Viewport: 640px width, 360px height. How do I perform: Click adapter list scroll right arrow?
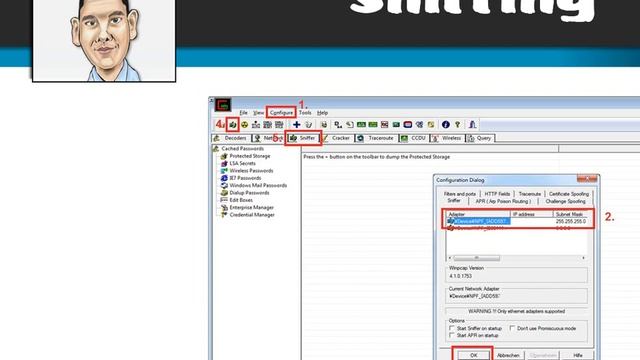[x=584, y=258]
